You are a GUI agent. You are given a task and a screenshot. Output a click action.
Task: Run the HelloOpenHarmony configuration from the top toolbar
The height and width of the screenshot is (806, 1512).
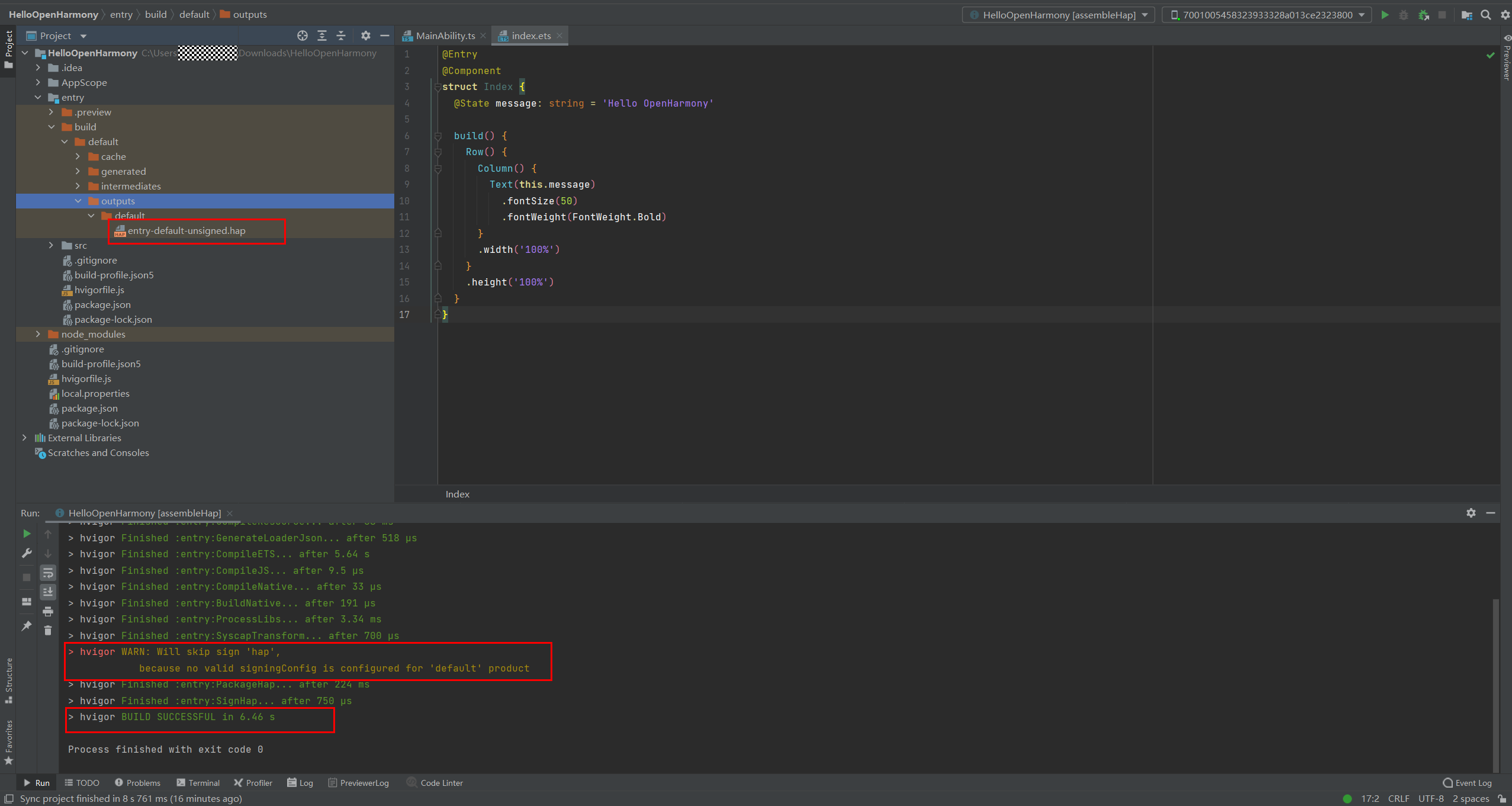click(x=1385, y=15)
